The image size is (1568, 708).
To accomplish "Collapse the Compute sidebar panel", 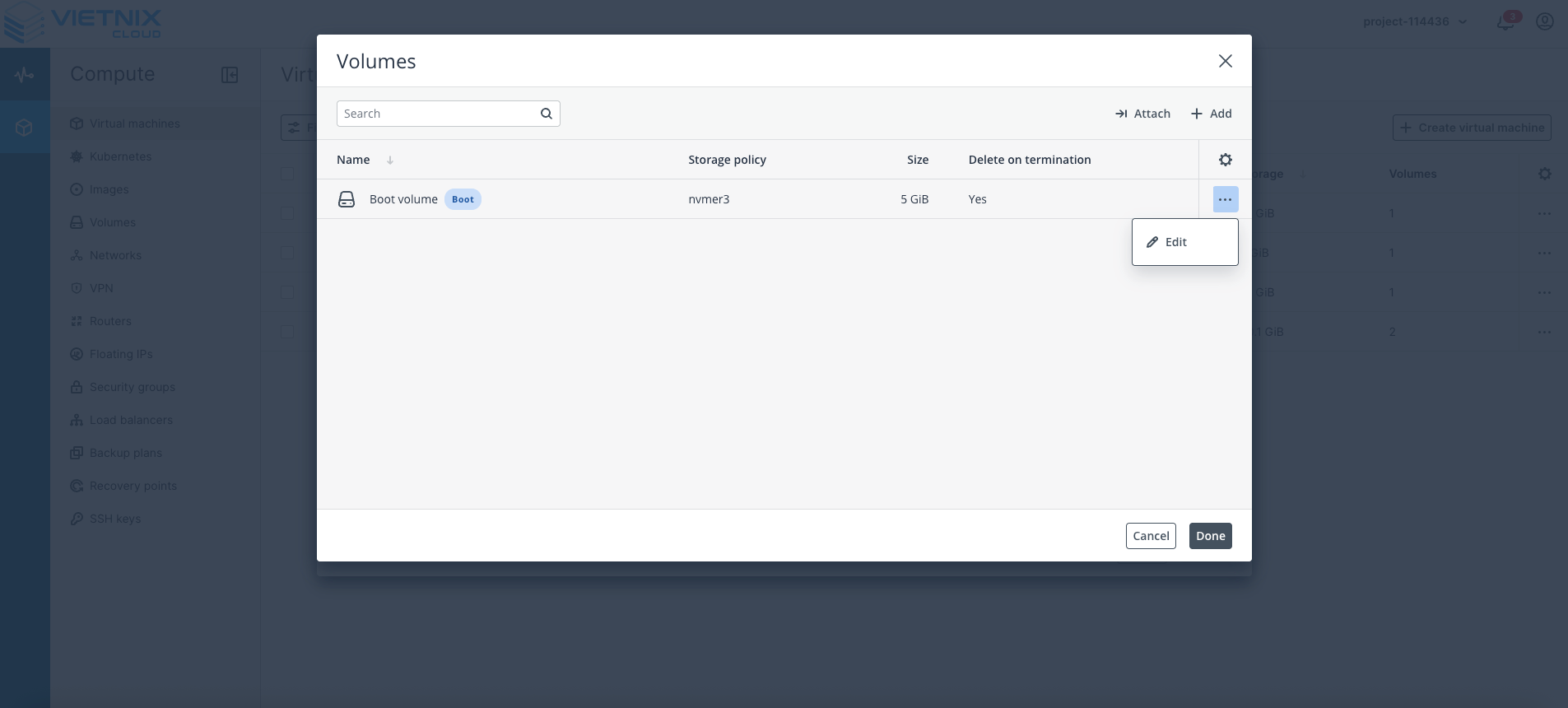I will (230, 75).
